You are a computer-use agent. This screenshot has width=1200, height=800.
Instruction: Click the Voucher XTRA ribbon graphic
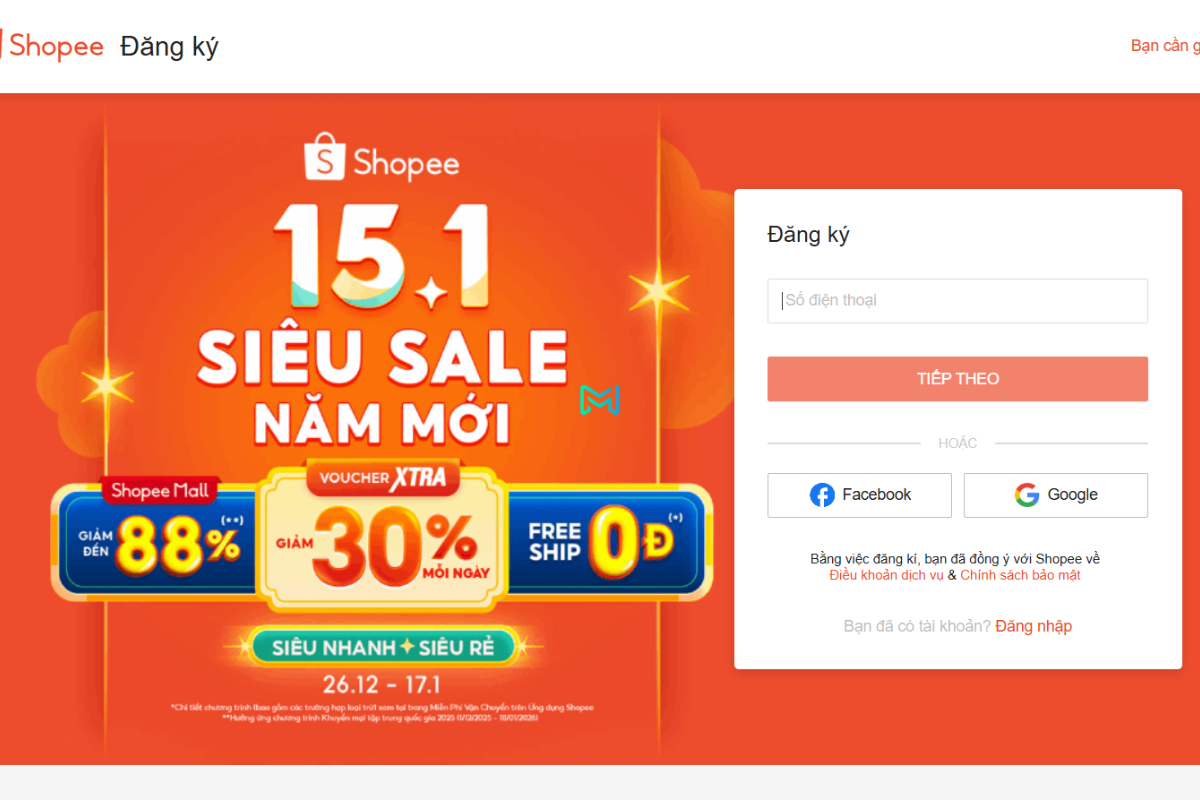[383, 477]
